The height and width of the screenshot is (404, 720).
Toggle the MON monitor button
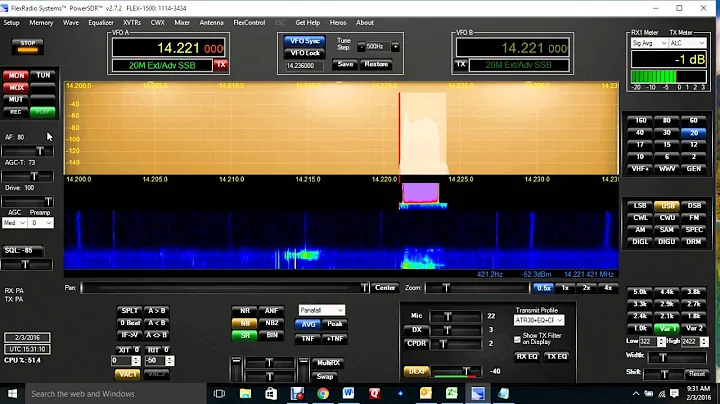coord(16,75)
